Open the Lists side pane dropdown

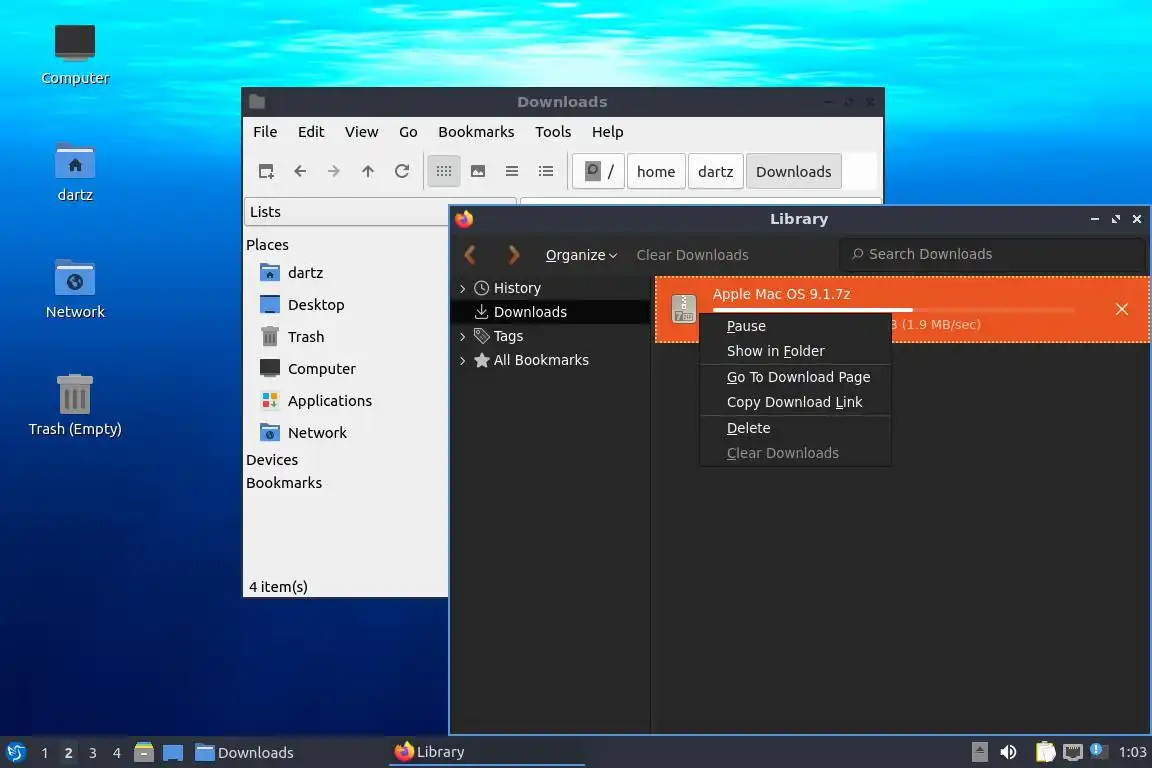[347, 212]
